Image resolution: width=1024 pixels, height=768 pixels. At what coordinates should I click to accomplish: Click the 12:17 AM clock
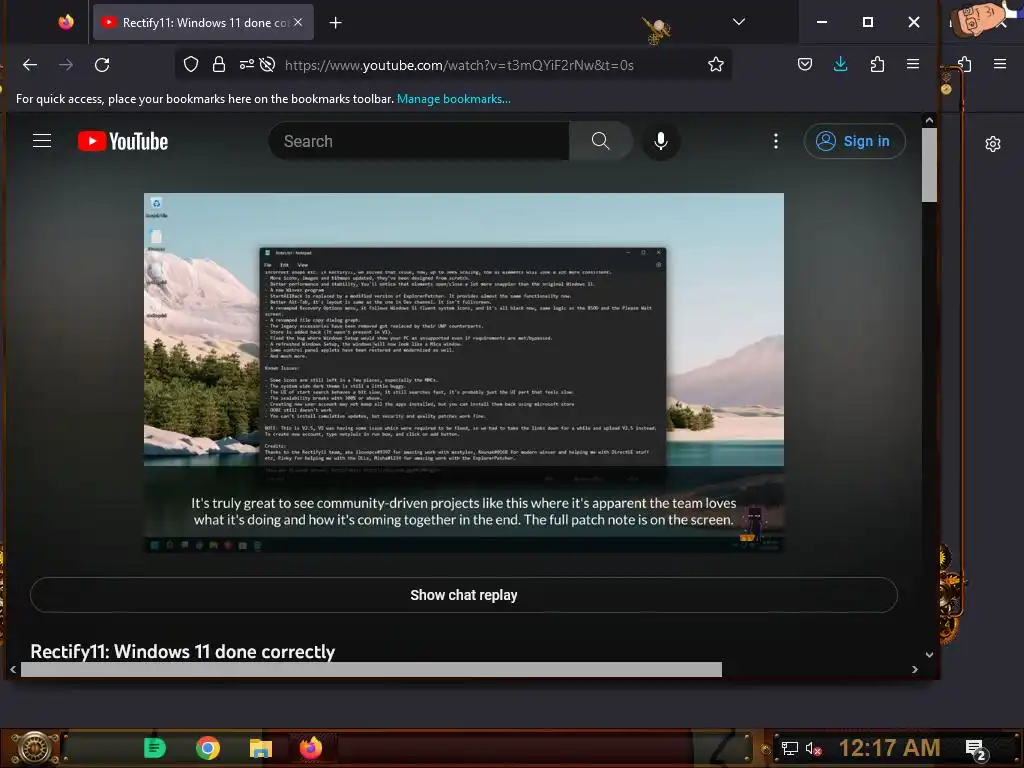[889, 748]
